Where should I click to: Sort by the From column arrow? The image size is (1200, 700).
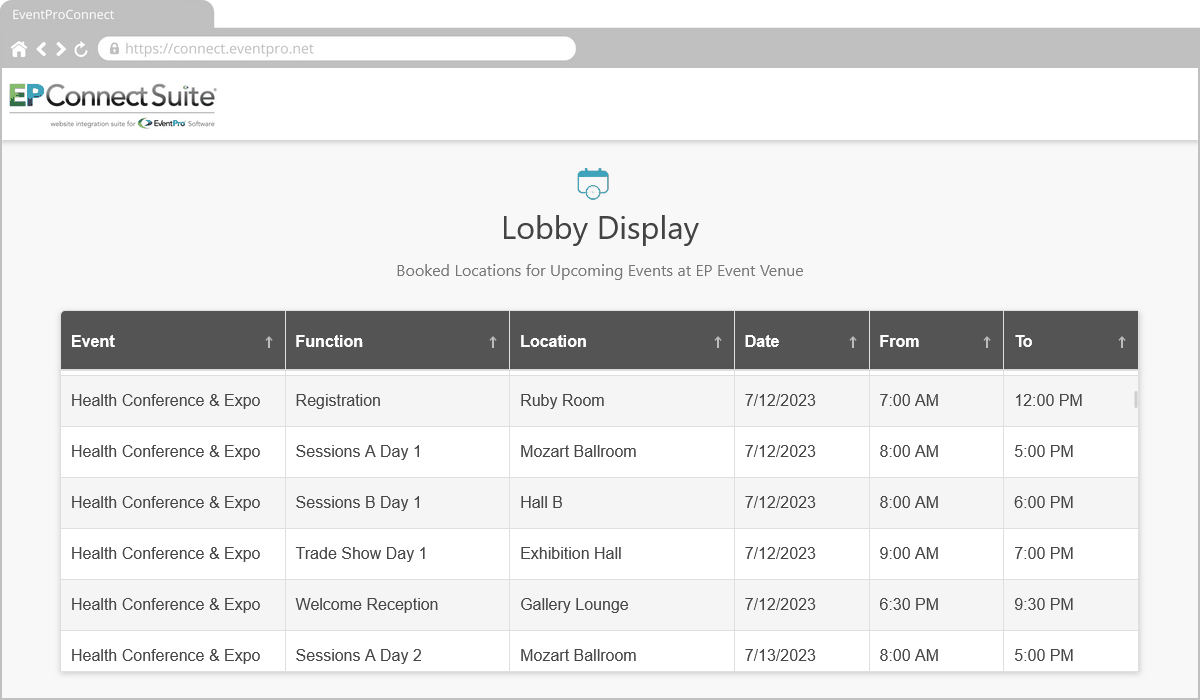986,342
